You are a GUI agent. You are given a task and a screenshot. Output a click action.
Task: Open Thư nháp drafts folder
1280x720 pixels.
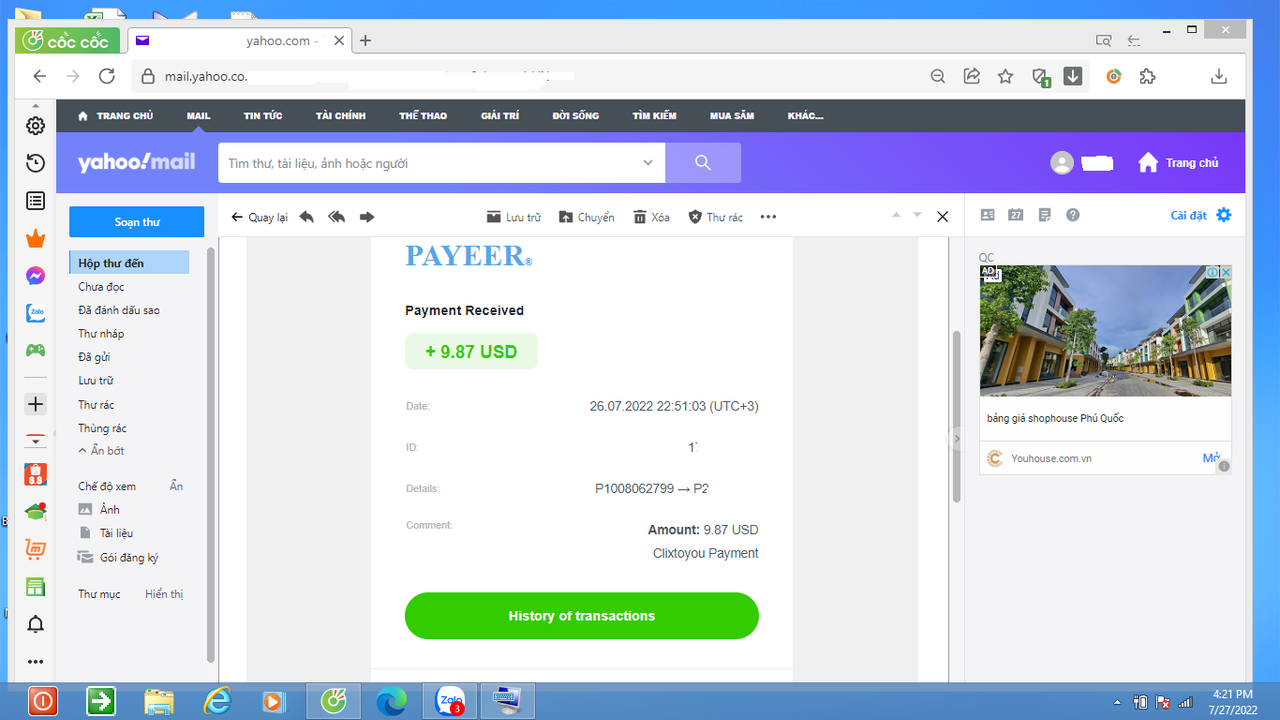pos(101,334)
